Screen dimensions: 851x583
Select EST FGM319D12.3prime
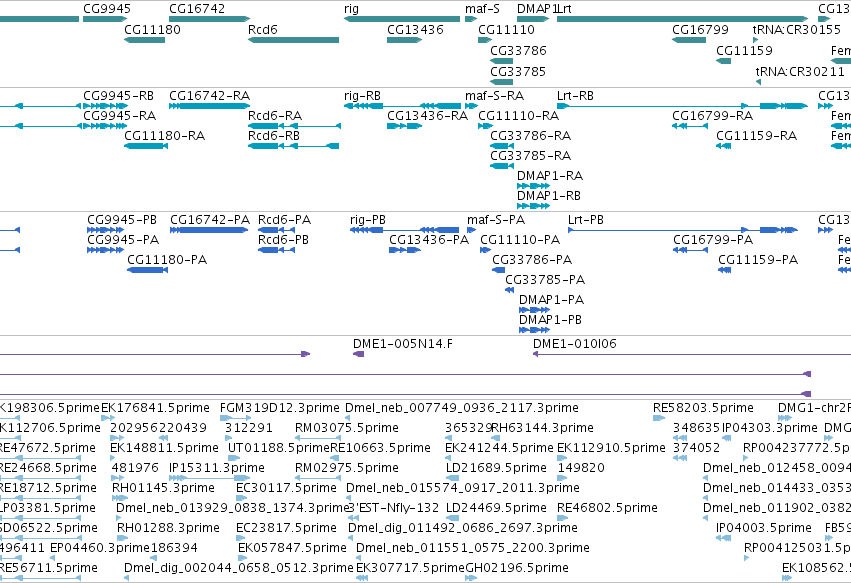pos(280,408)
